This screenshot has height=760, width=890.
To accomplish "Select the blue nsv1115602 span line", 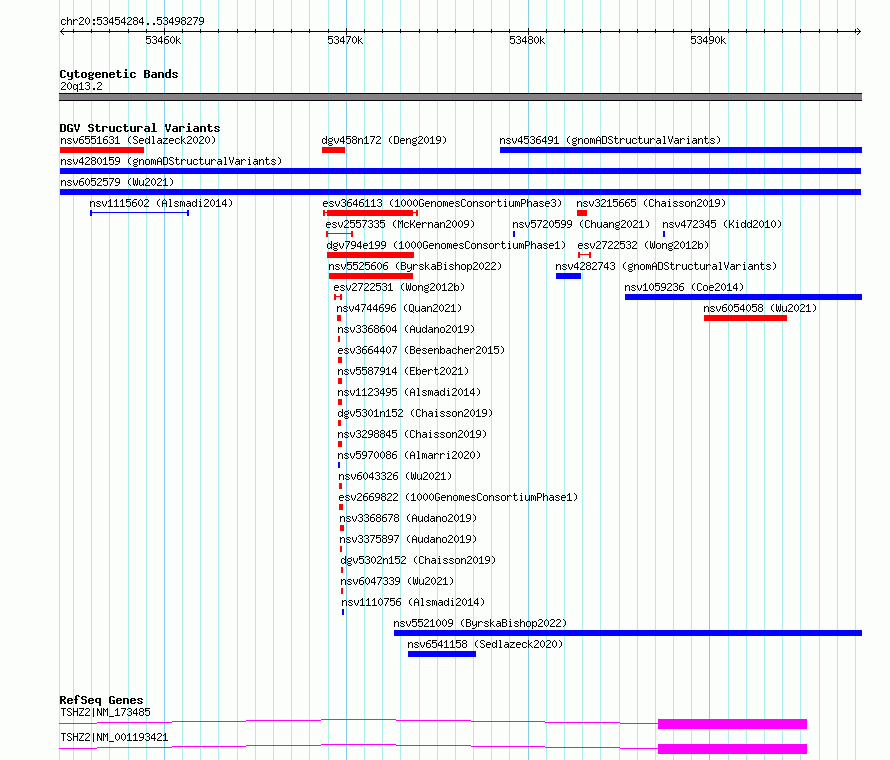I will (139, 213).
